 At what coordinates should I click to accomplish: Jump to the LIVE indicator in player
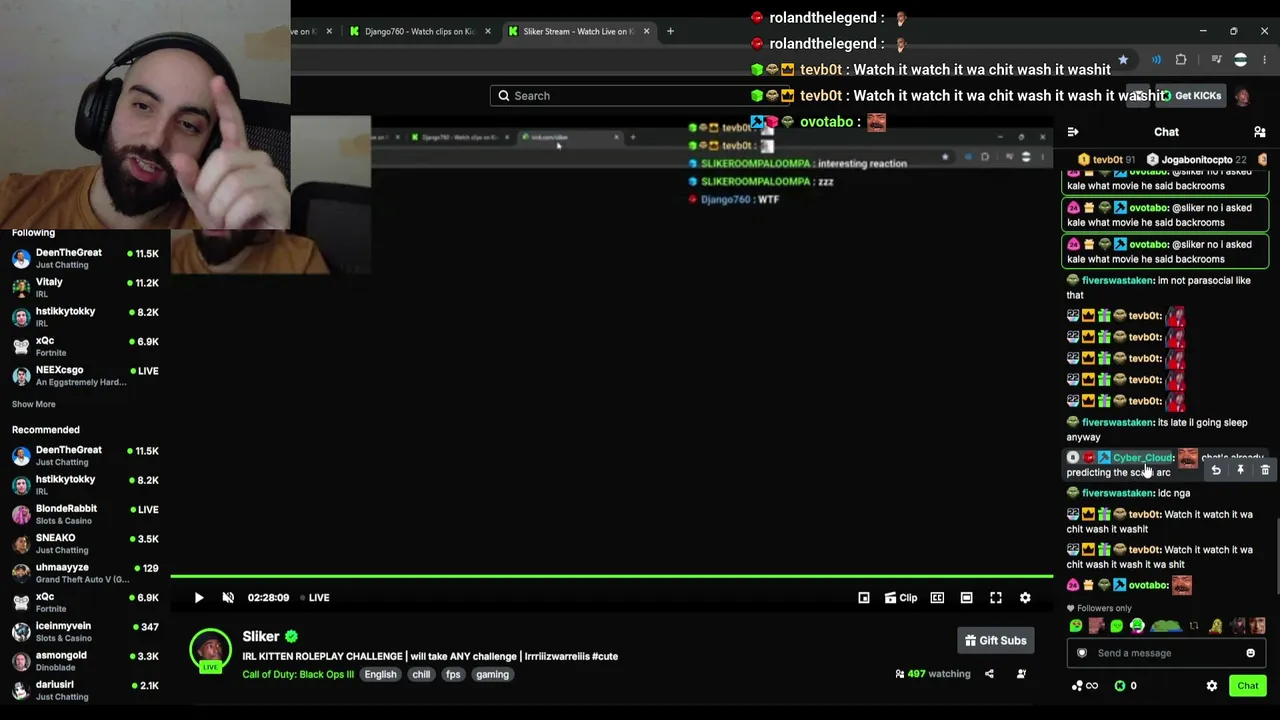(315, 598)
